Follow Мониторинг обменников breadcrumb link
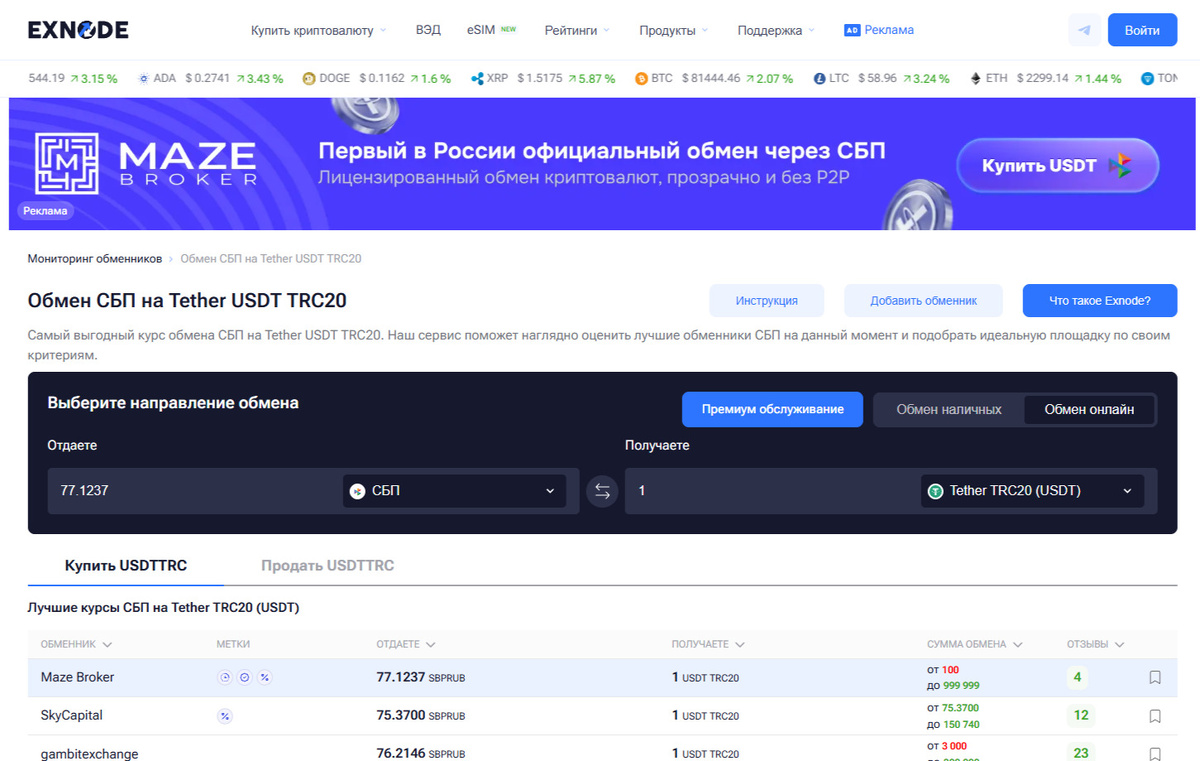The width and height of the screenshot is (1200, 761). [x=95, y=258]
